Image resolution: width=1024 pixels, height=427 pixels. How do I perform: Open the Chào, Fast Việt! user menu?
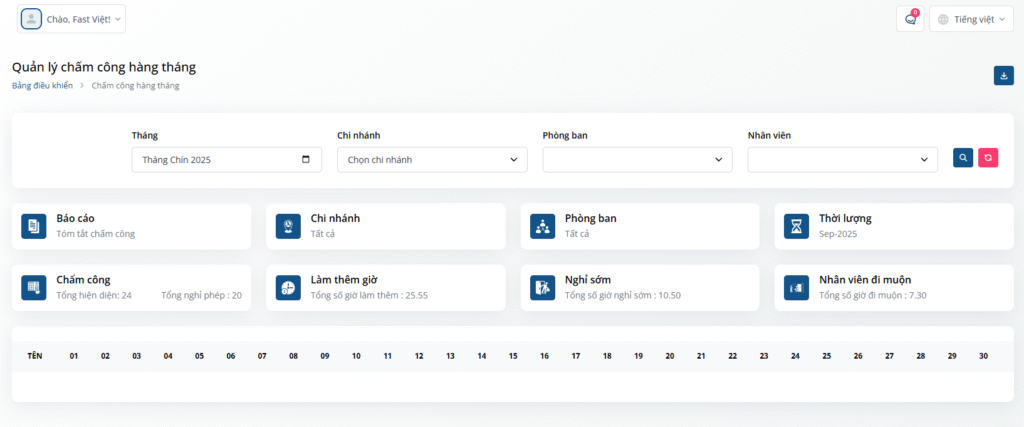point(71,19)
